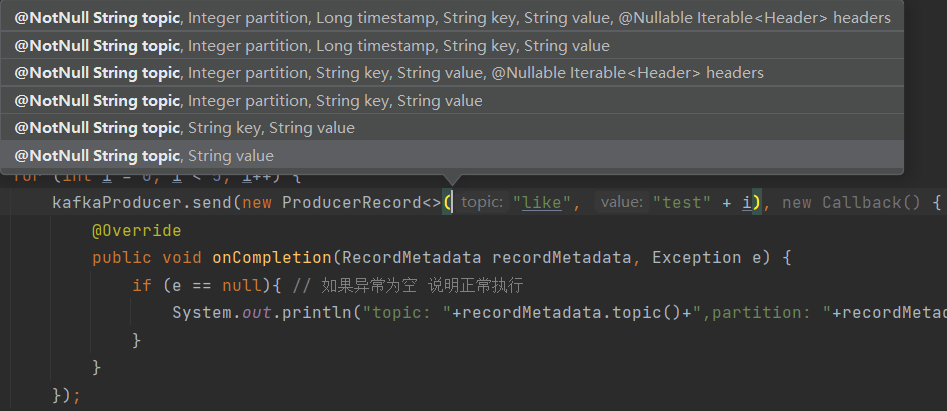The height and width of the screenshot is (411, 947).
Task: Click new Callback() constructor text
Action: [852, 203]
